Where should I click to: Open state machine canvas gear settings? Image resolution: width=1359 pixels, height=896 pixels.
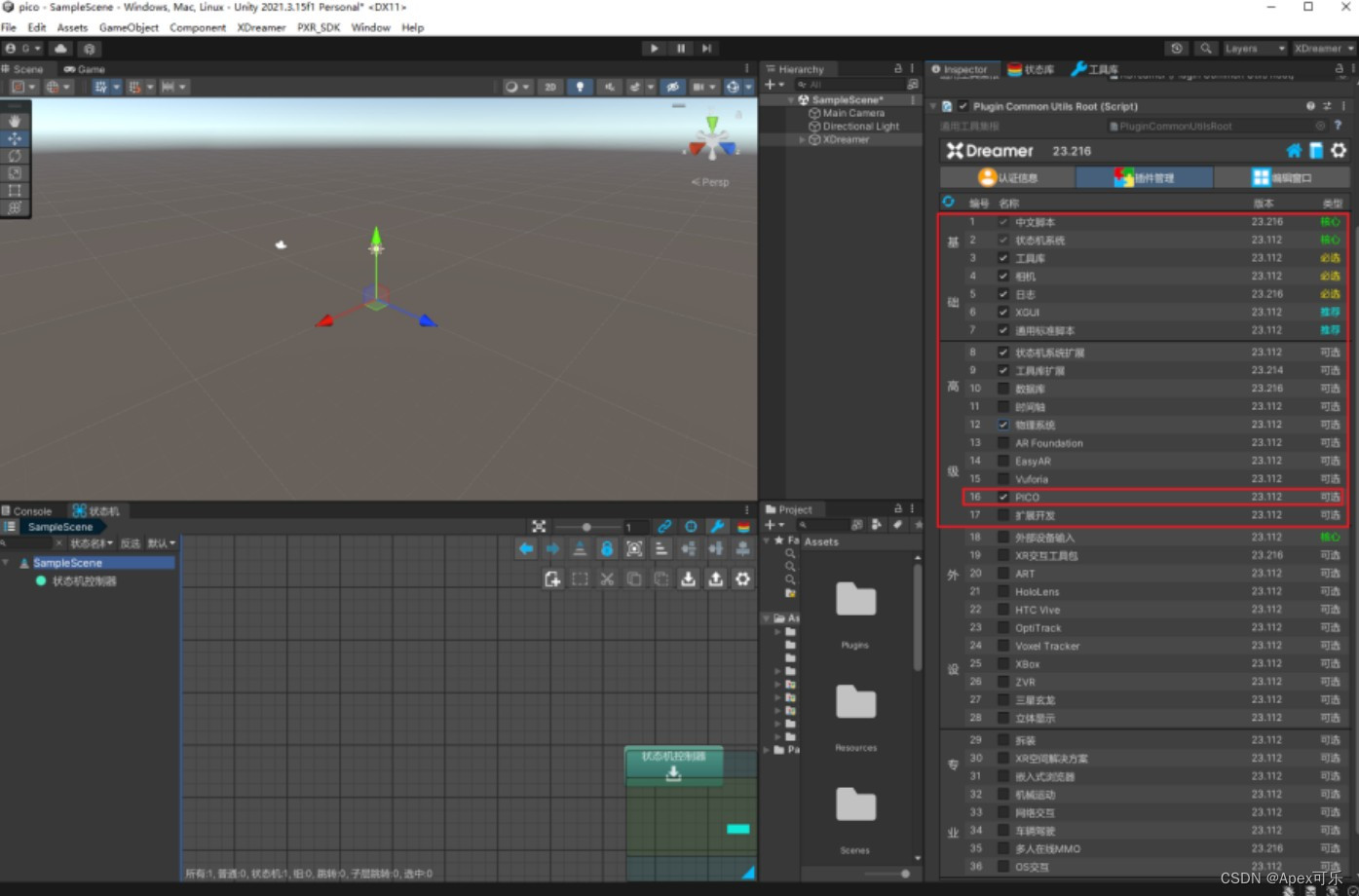742,579
